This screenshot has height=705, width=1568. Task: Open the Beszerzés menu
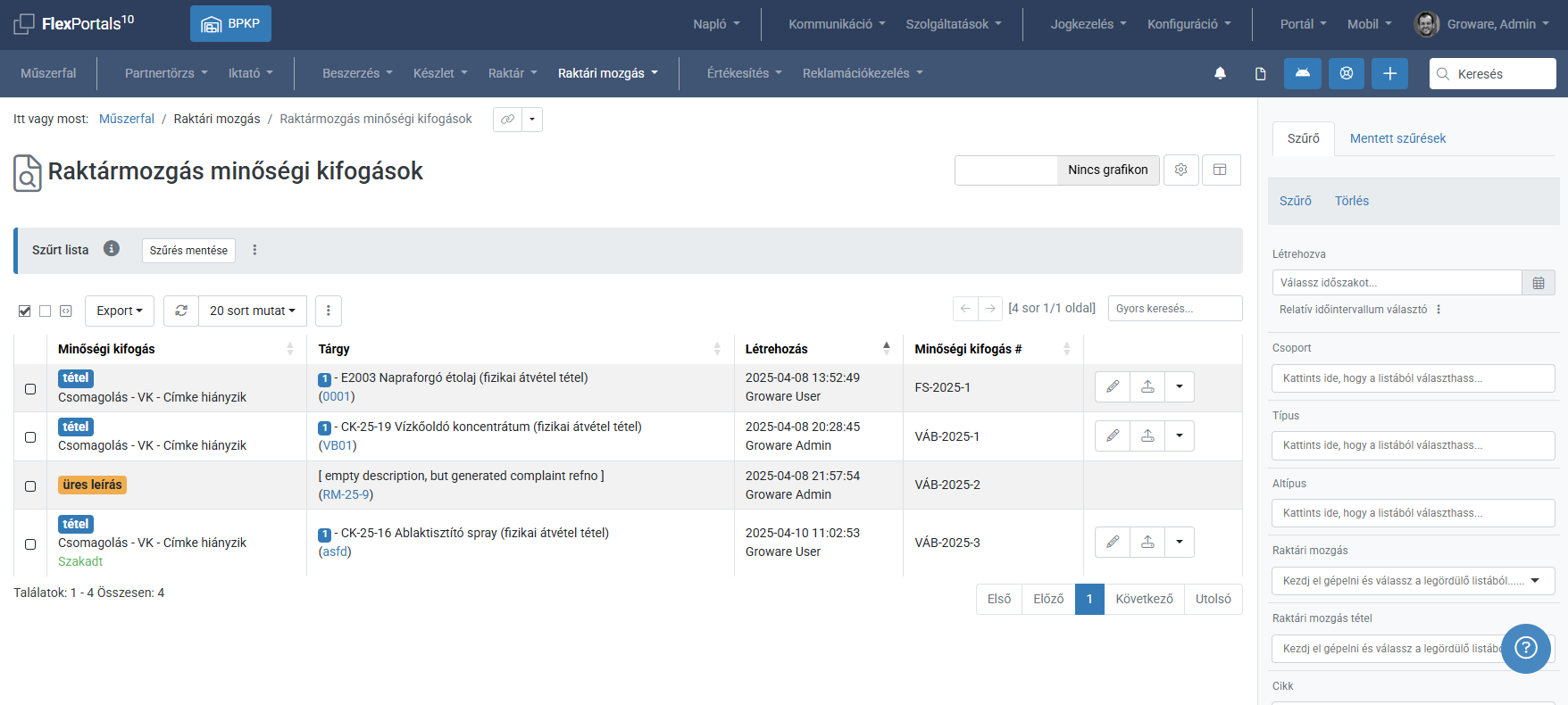coord(357,73)
